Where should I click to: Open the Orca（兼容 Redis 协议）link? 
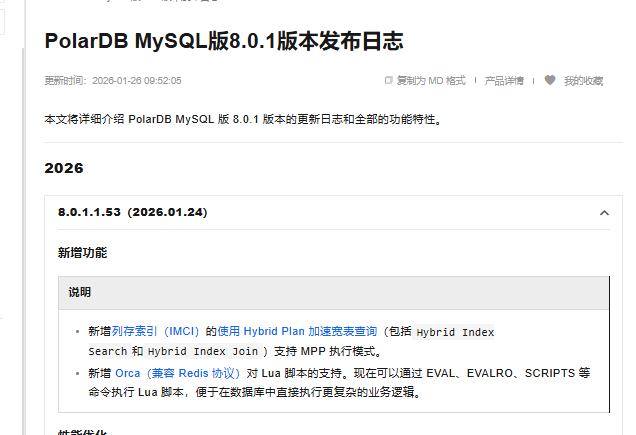178,373
